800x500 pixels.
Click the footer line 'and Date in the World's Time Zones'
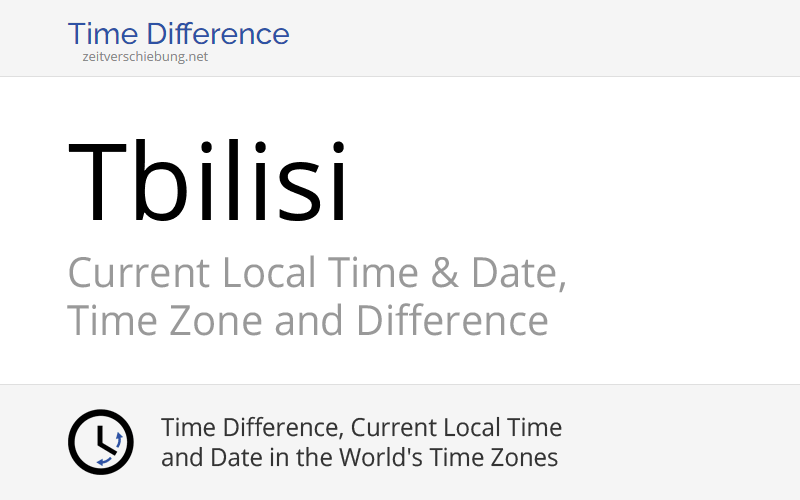click(359, 458)
